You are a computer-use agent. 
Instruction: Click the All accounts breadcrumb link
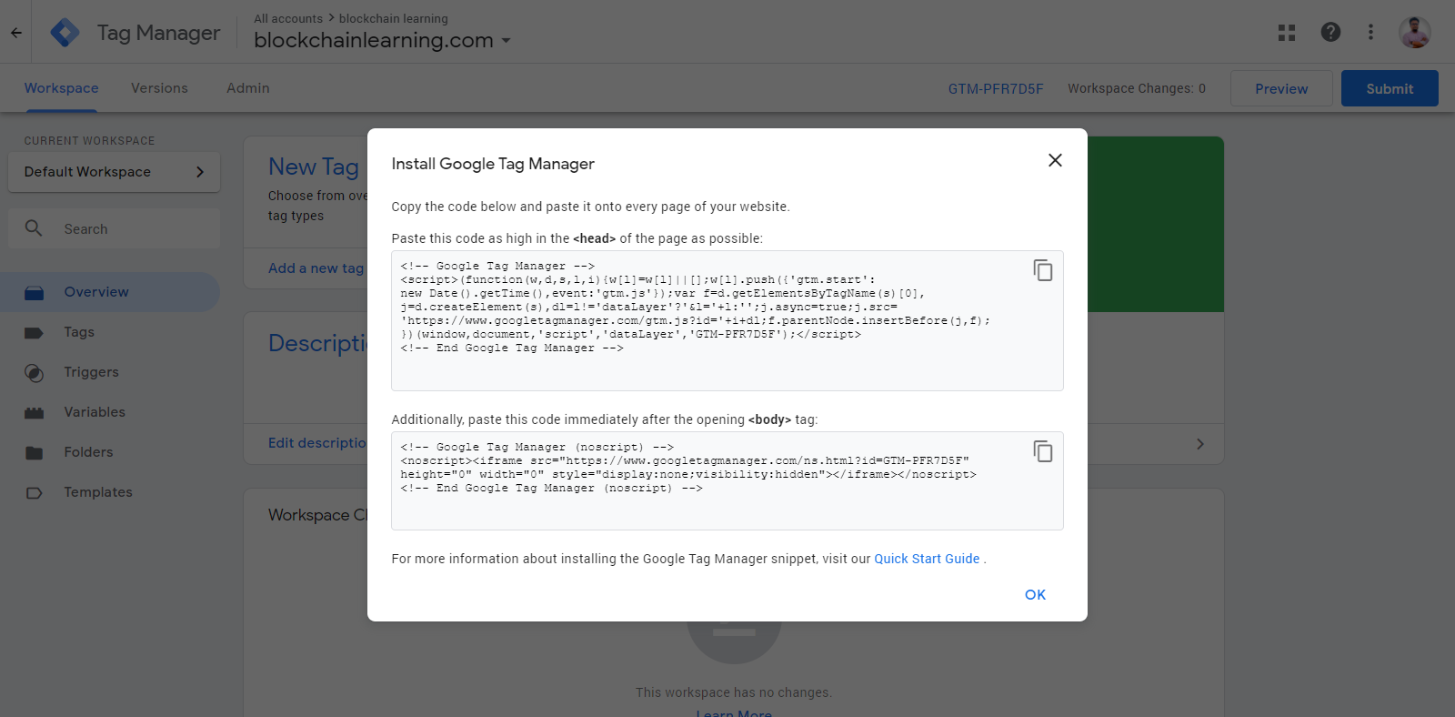(288, 18)
